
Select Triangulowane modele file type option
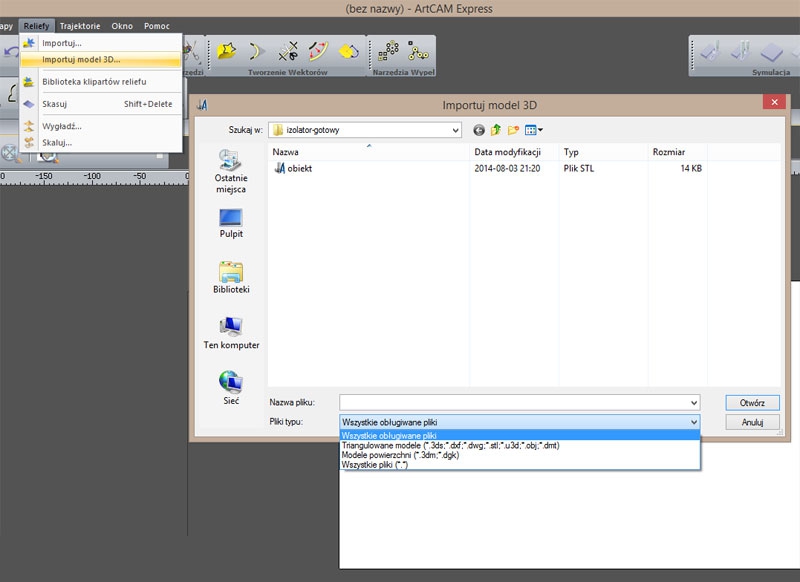[x=520, y=445]
